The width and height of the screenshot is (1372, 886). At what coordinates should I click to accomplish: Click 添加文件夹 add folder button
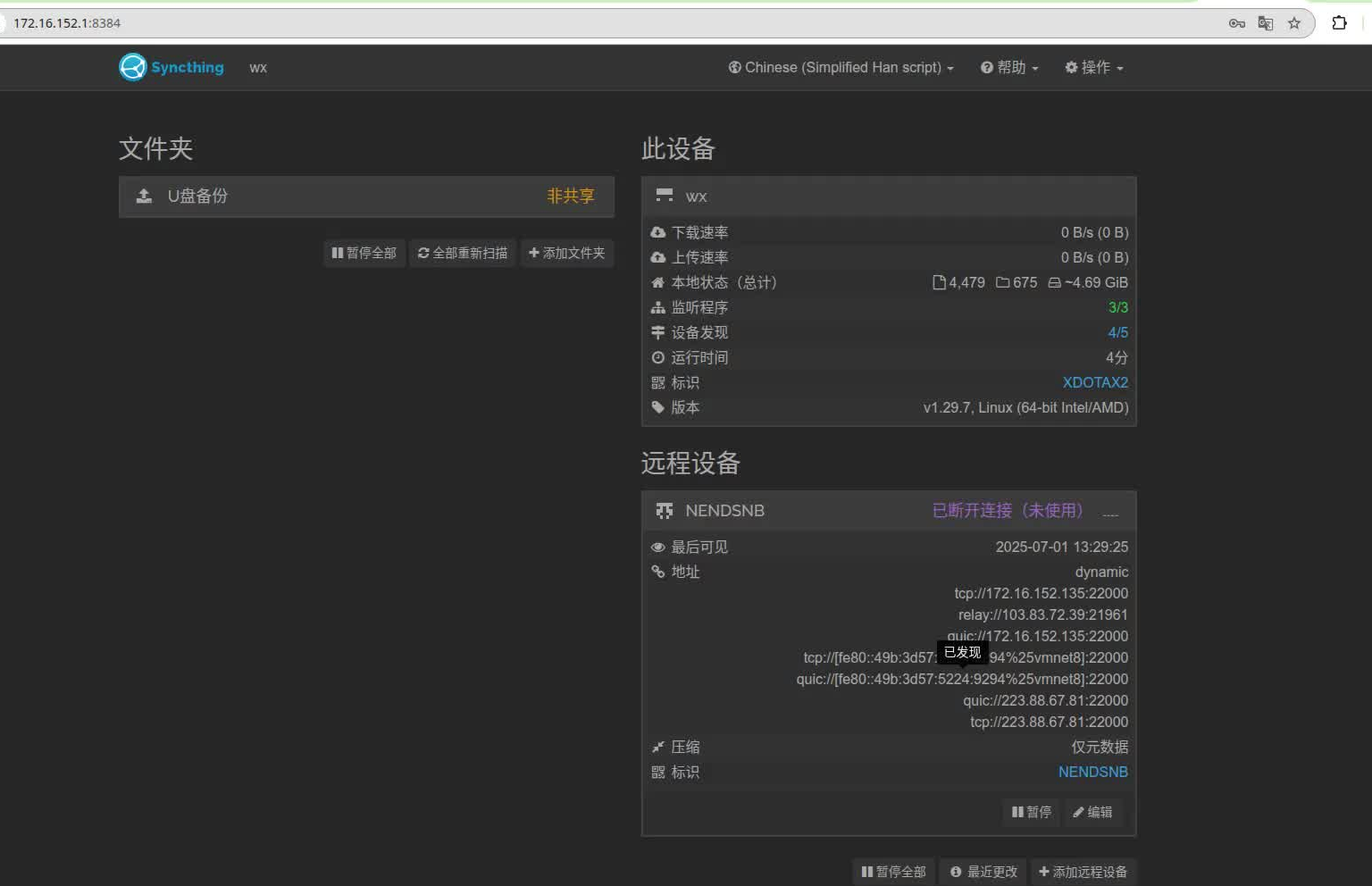point(567,254)
